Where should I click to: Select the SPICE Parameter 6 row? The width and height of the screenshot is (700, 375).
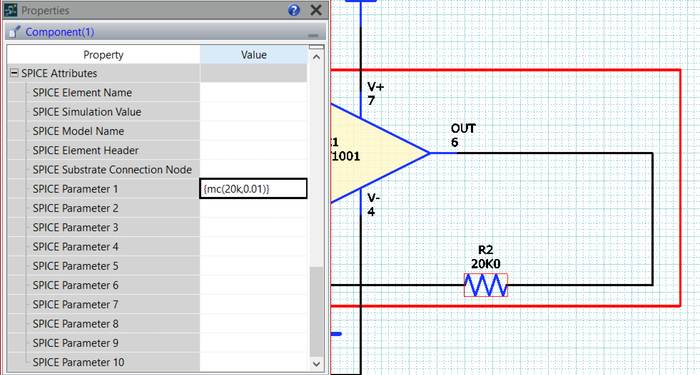[x=157, y=285]
